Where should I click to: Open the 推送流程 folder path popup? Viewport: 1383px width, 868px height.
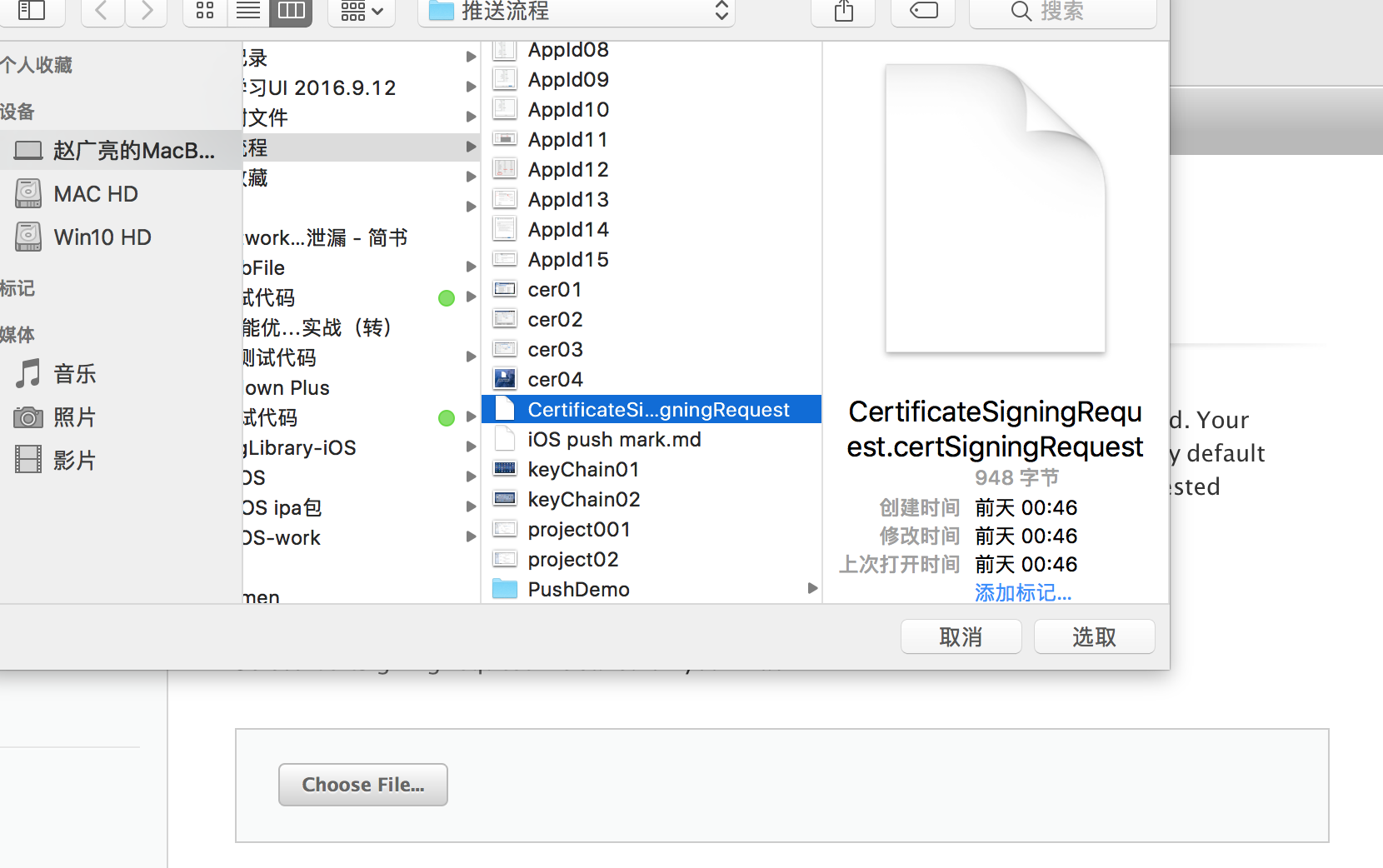click(577, 11)
